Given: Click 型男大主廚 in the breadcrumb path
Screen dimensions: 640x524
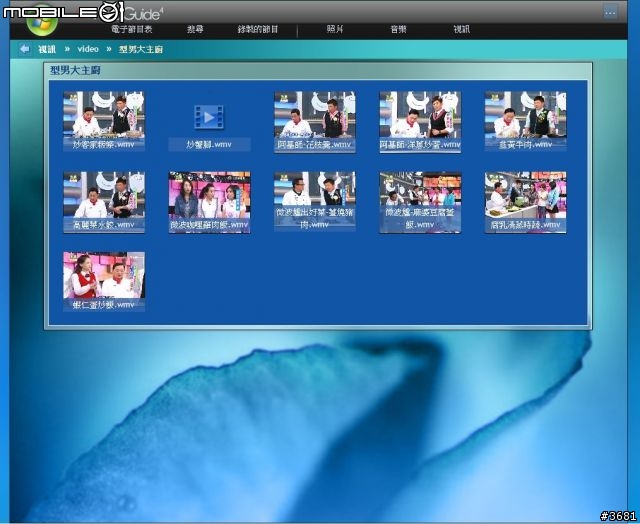Looking at the screenshot, I should tap(141, 49).
